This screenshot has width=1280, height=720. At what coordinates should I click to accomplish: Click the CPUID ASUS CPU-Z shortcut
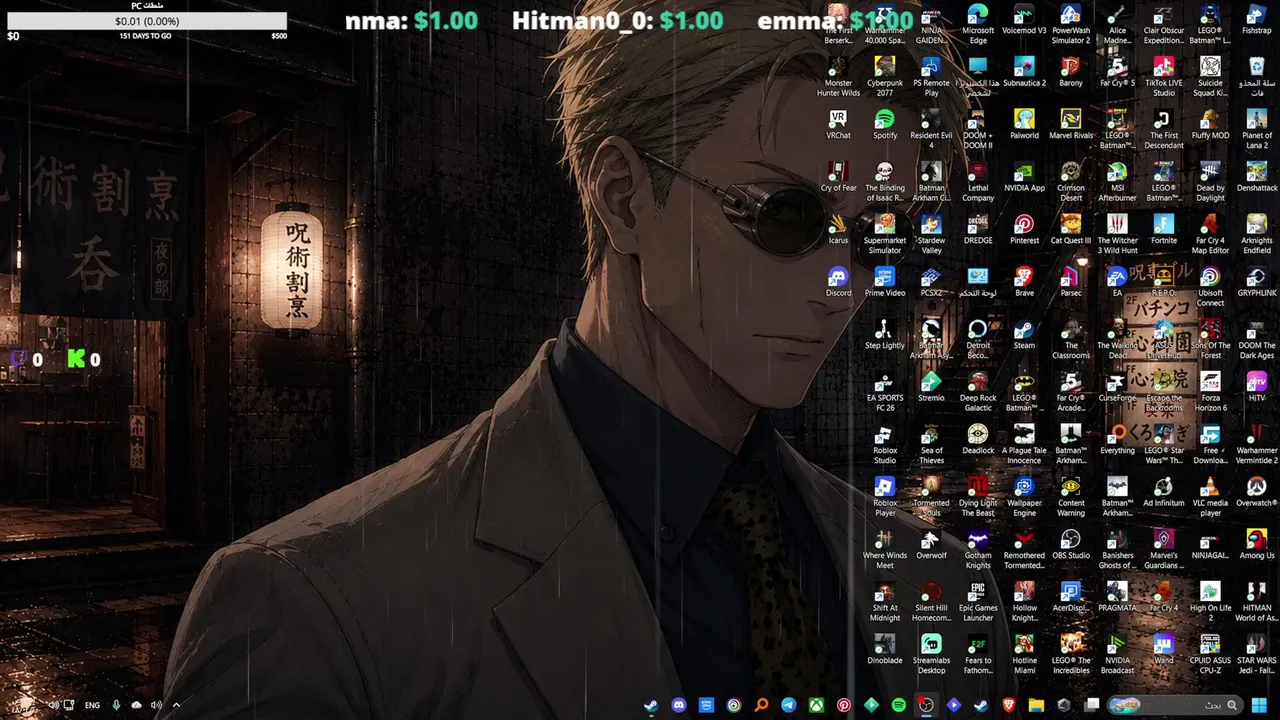coord(1210,654)
